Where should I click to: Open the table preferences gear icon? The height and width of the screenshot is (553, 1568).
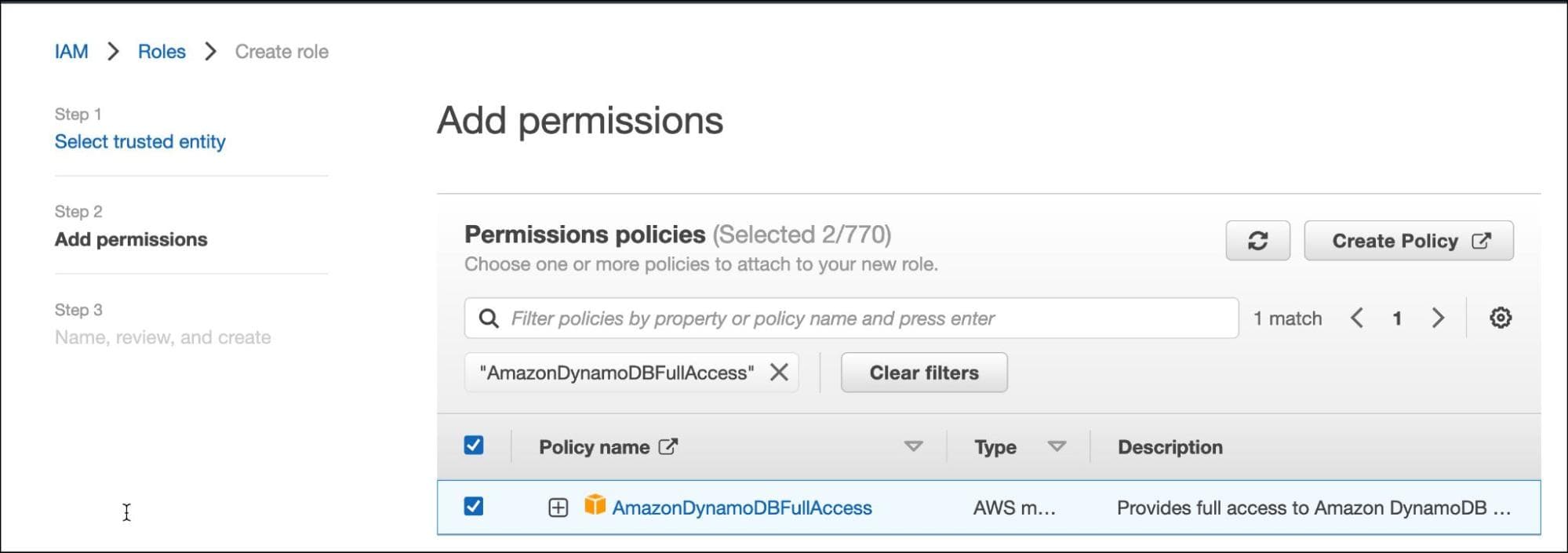(x=1501, y=318)
